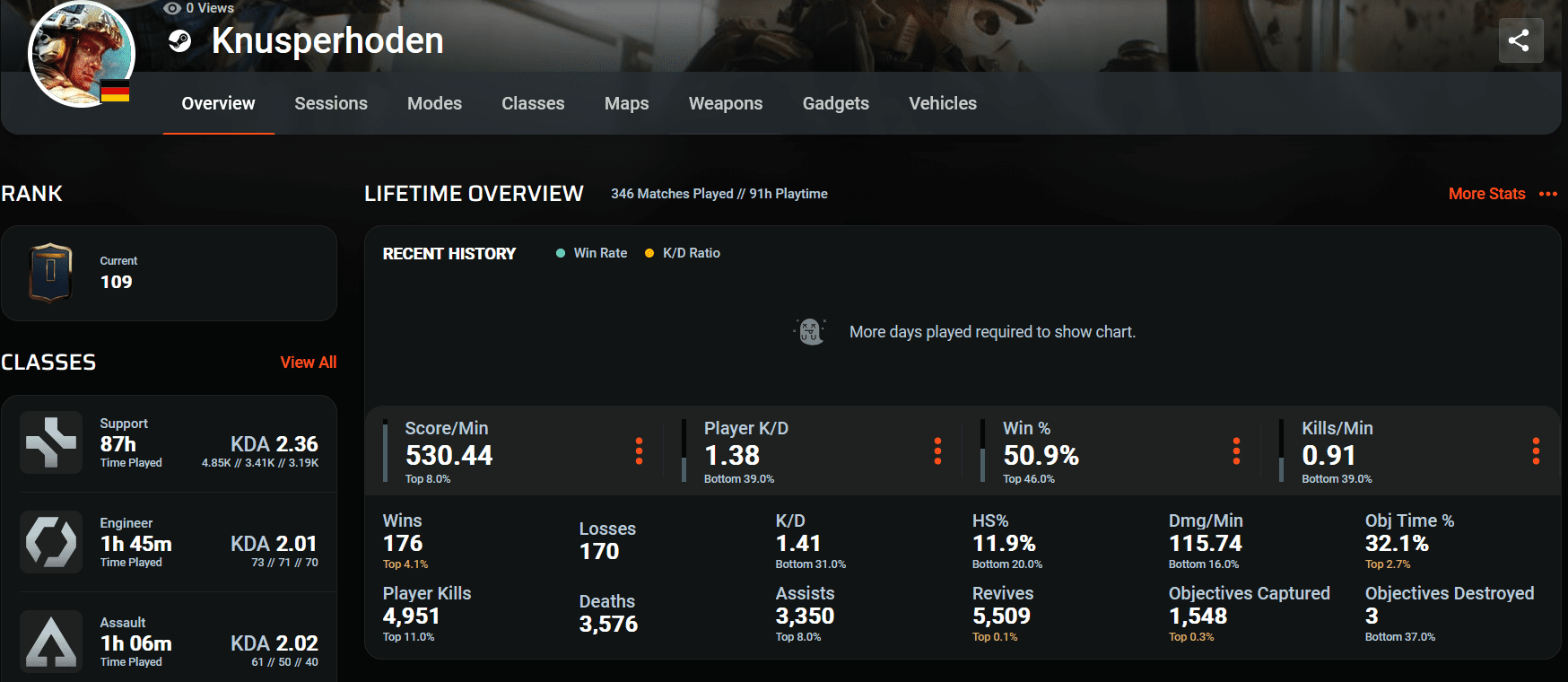This screenshot has width=1568, height=682.
Task: Open Score/Min options menu
Action: pyautogui.click(x=639, y=451)
